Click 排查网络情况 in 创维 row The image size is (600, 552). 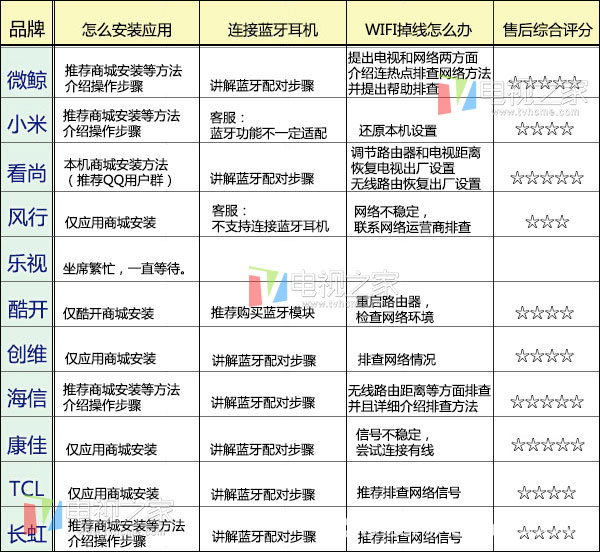(x=396, y=360)
